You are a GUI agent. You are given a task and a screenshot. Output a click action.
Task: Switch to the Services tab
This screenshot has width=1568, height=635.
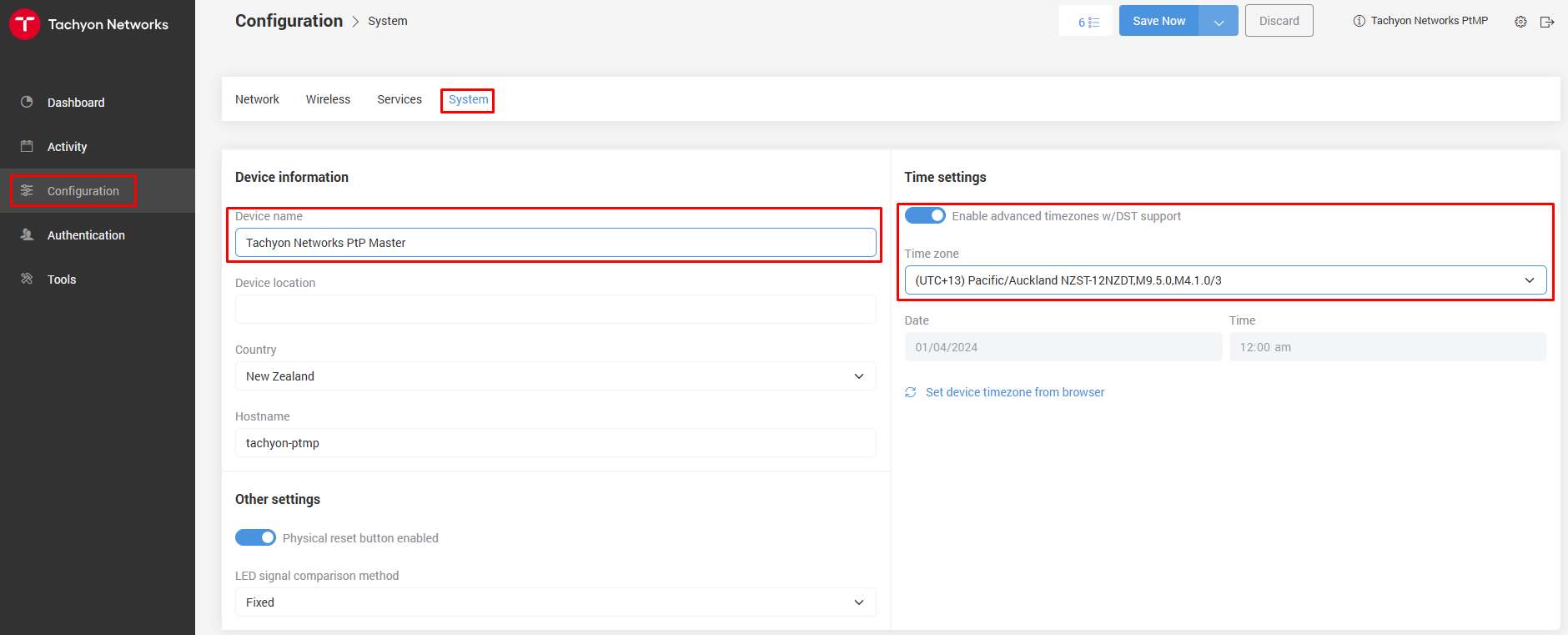click(400, 99)
